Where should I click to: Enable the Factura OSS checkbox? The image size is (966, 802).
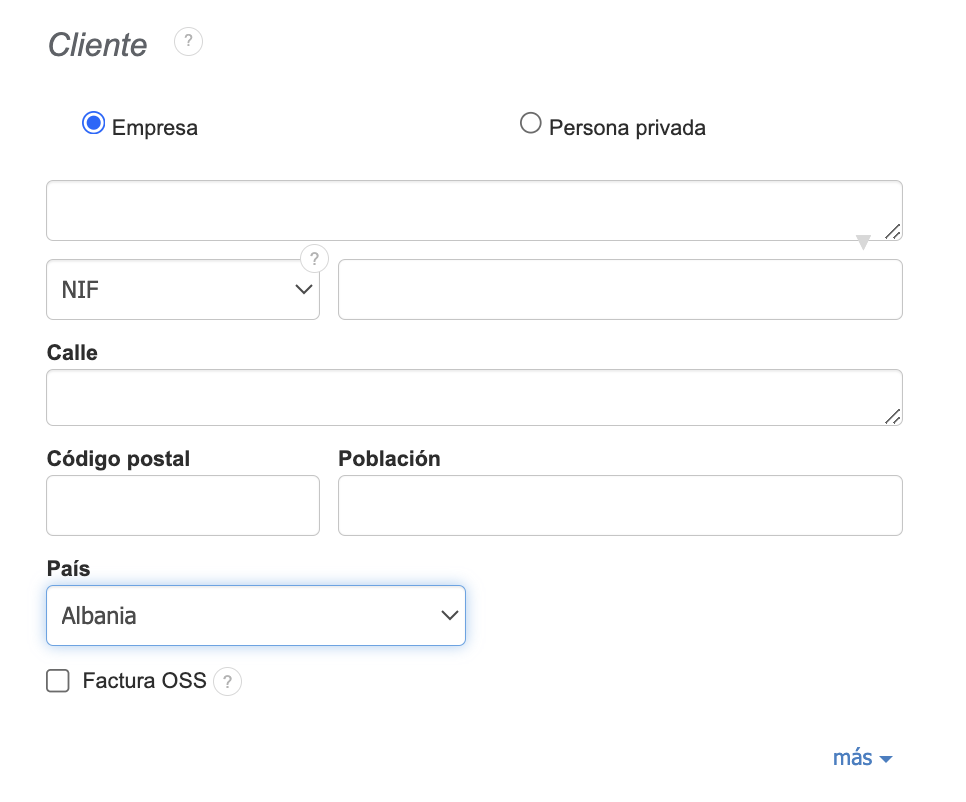[58, 681]
